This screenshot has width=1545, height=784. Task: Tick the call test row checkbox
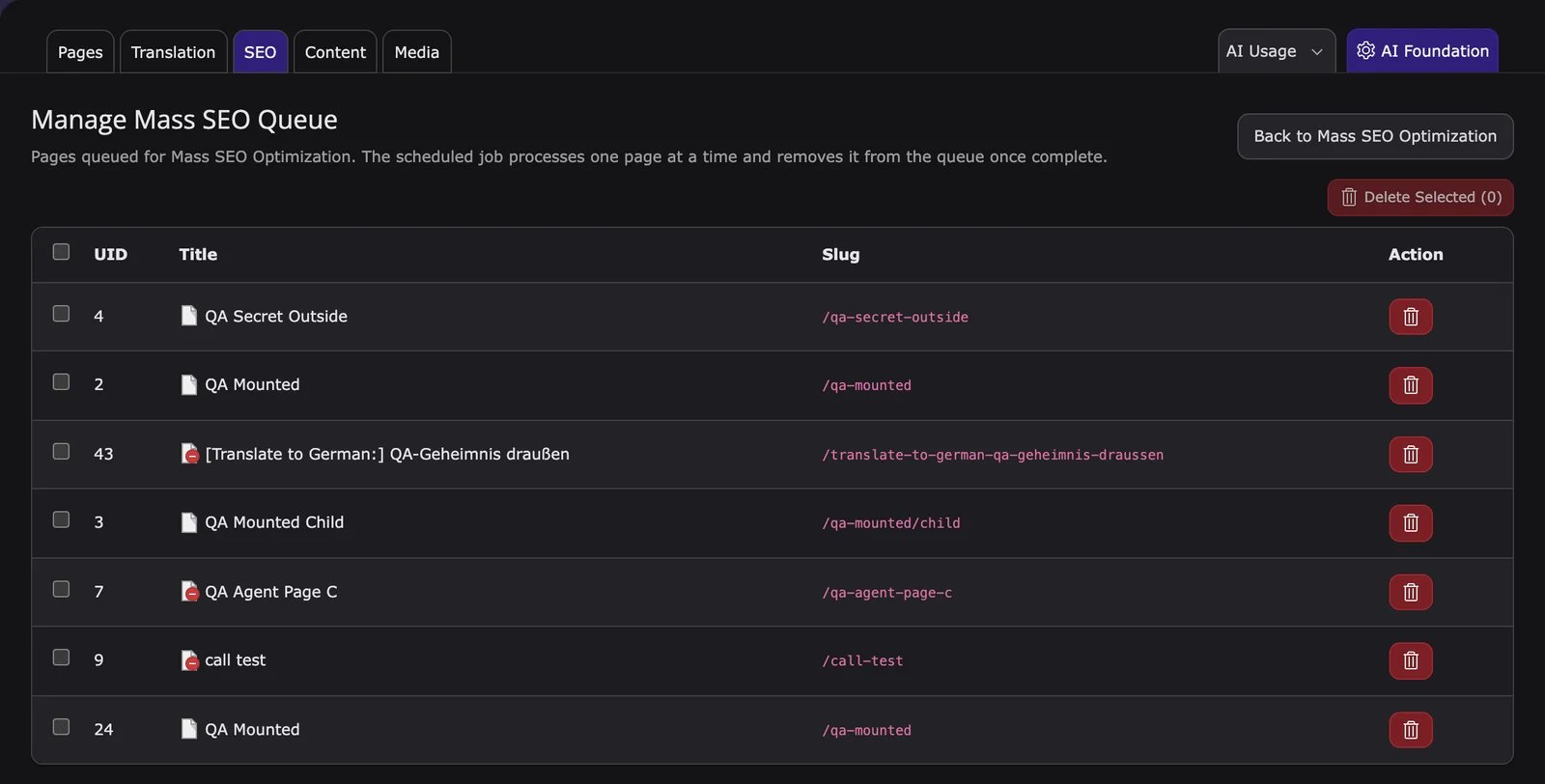point(61,658)
